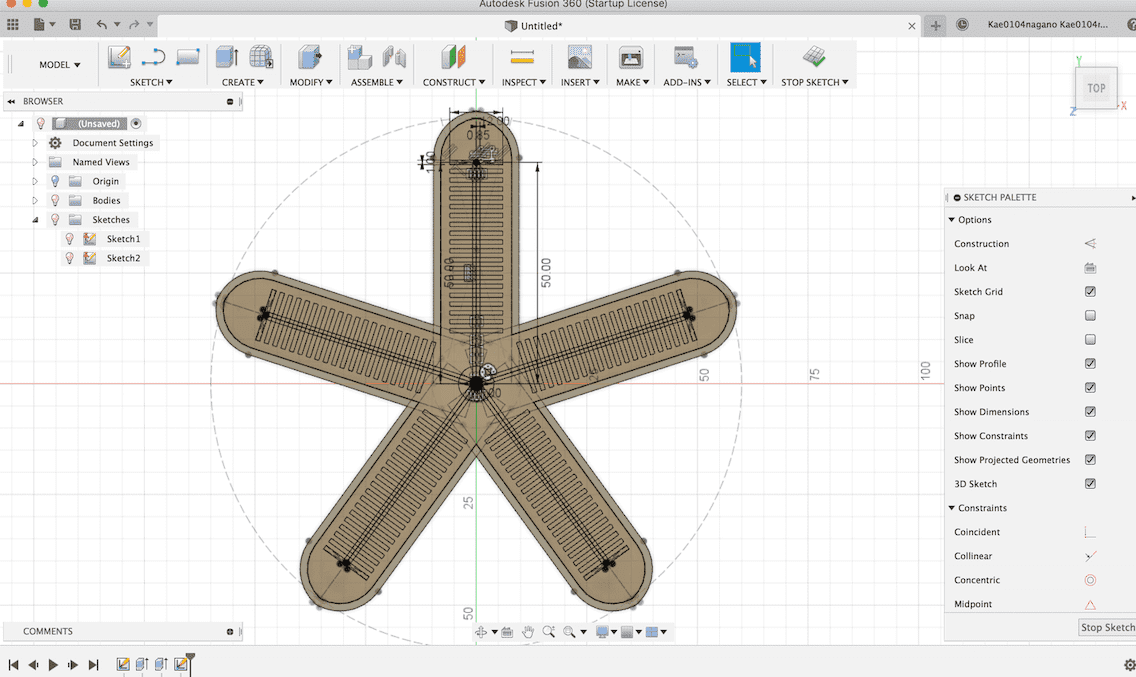The image size is (1136, 677).
Task: Click the Insert image icon
Action: click(x=579, y=57)
